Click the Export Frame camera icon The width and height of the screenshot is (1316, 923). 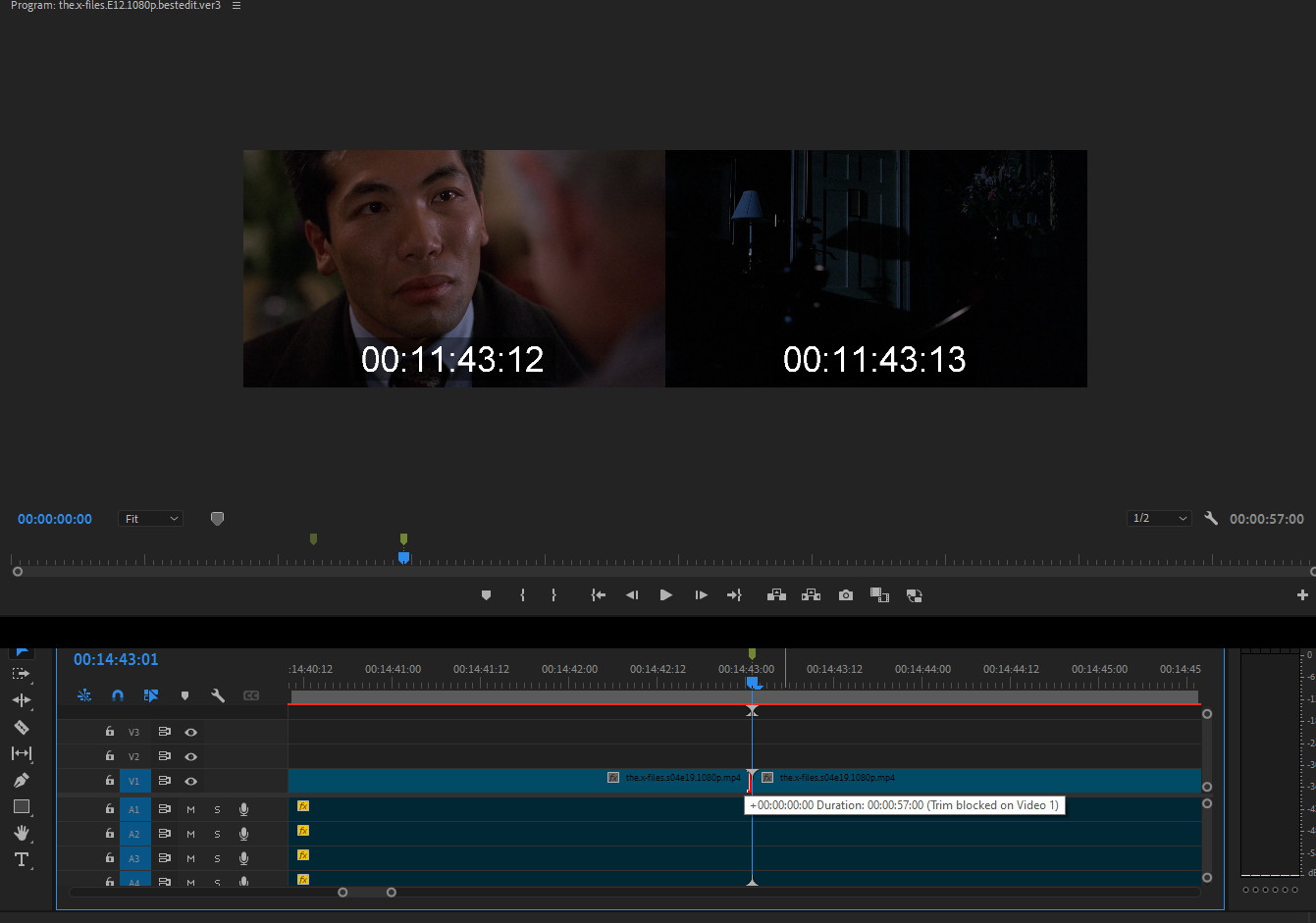tap(846, 595)
